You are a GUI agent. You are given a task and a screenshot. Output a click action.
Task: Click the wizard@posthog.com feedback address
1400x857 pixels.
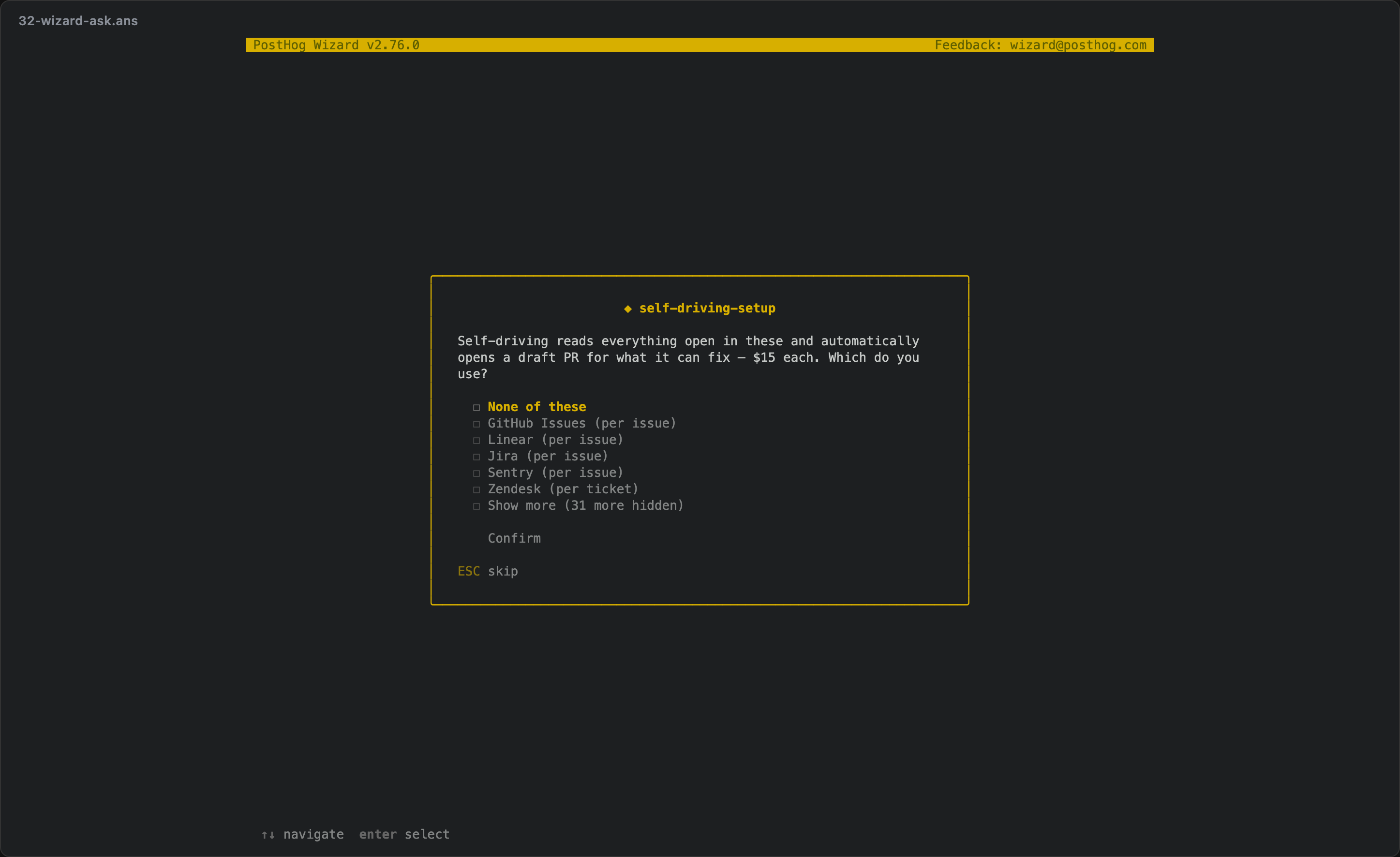click(x=1078, y=45)
